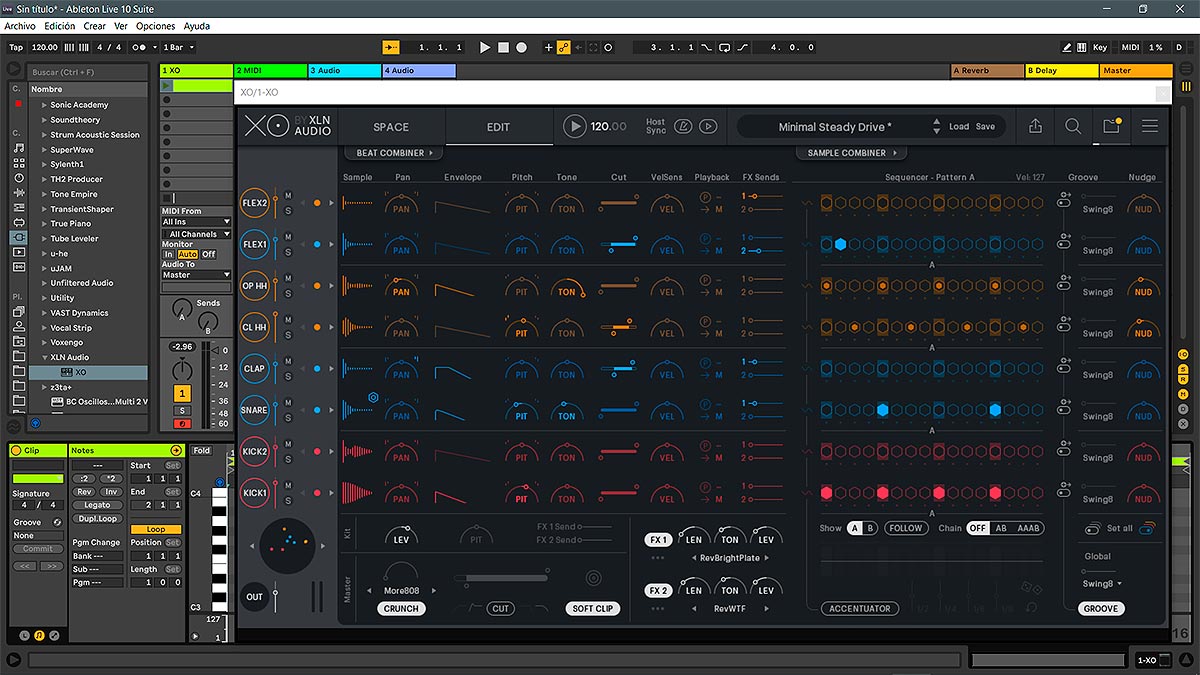
Task: Click the FLEX1 Cut filter slider
Action: (x=619, y=244)
